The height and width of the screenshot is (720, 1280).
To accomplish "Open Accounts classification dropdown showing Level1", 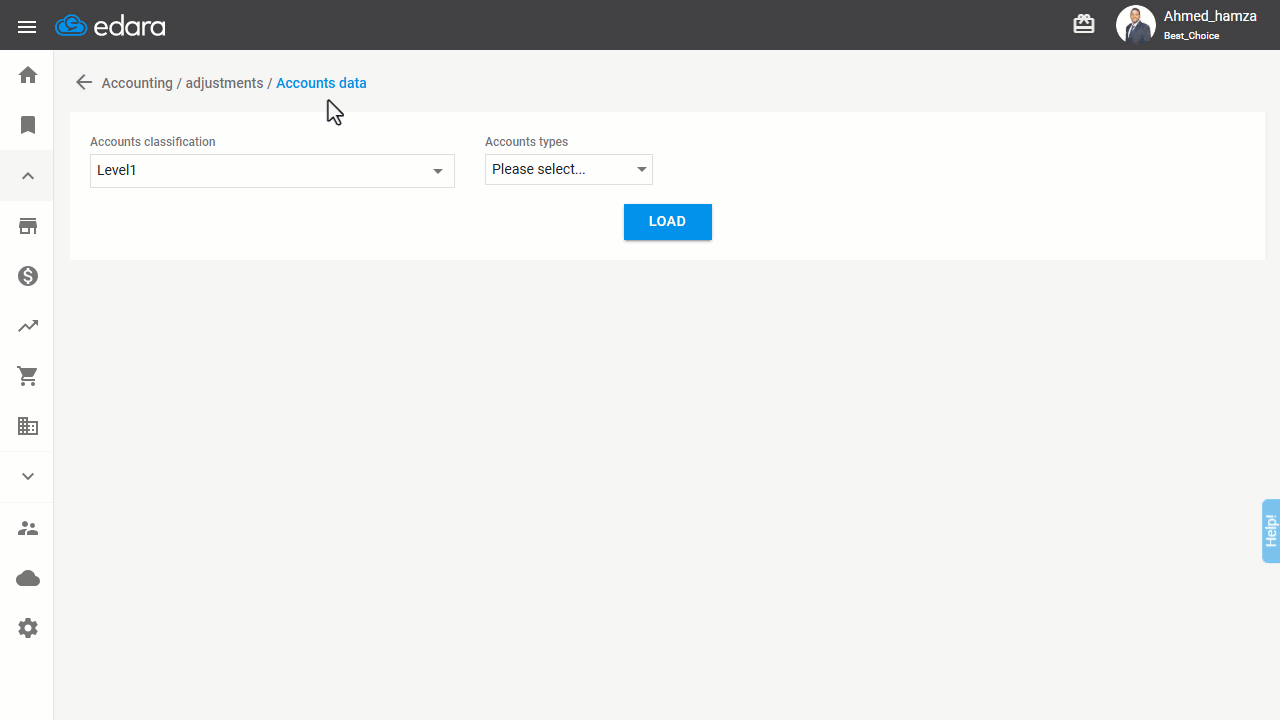I will (272, 171).
